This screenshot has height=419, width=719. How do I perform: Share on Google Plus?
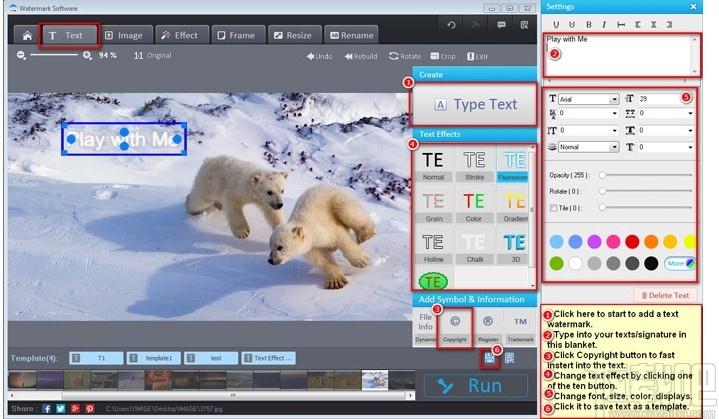coord(75,408)
